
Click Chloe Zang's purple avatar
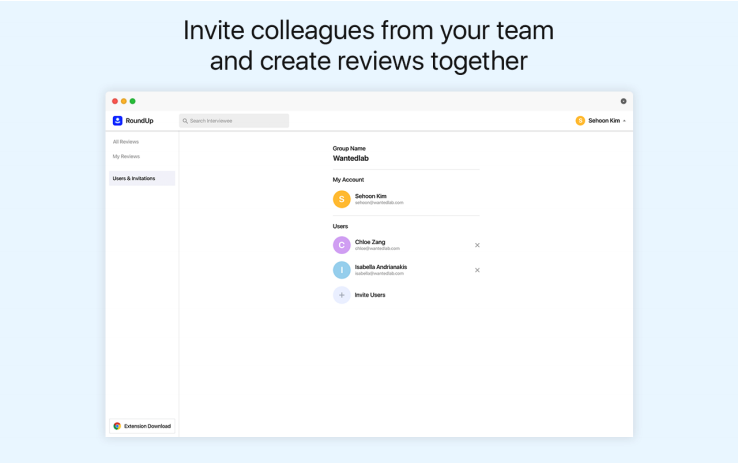(342, 245)
